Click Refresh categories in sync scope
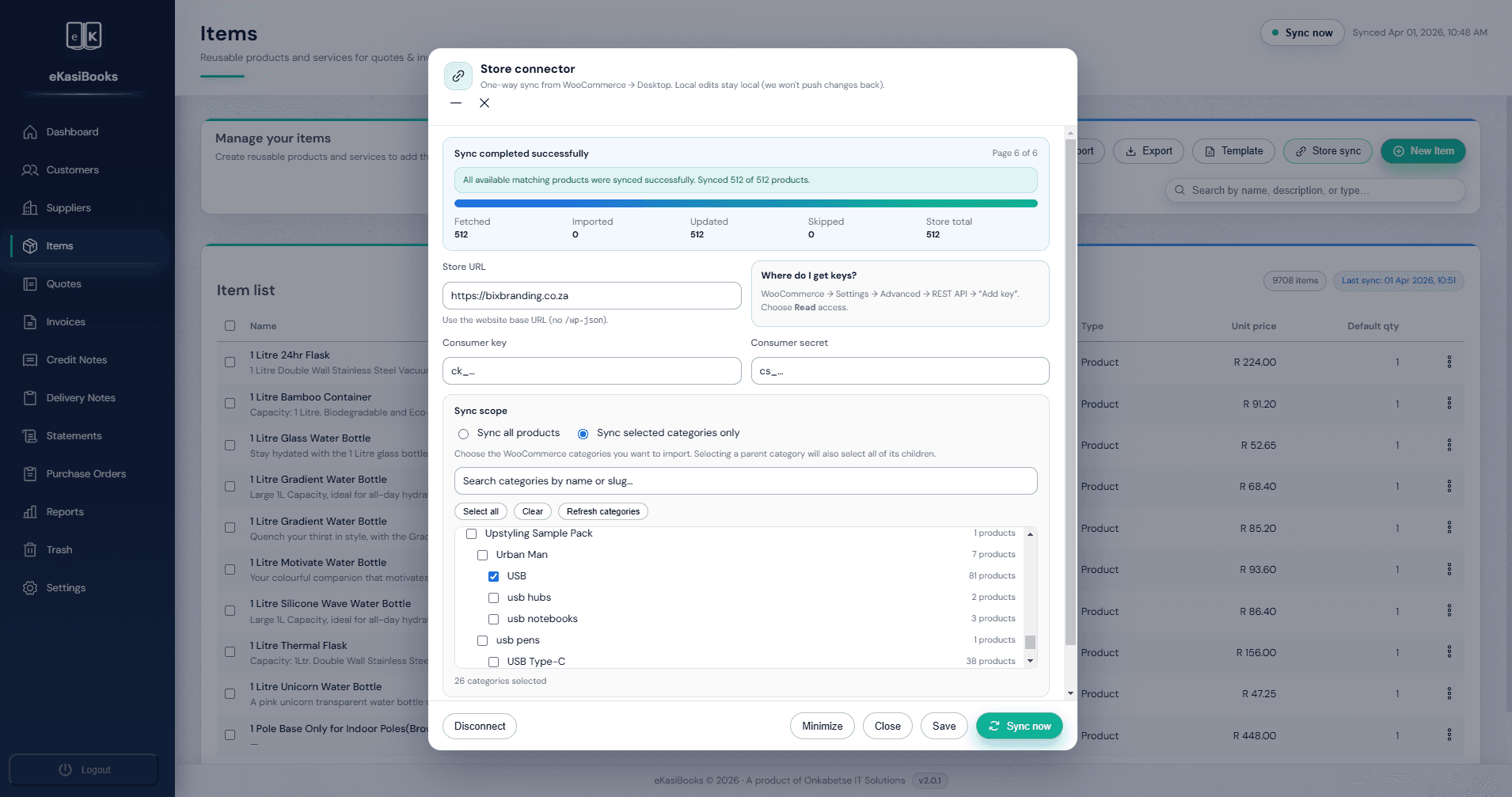 602,511
